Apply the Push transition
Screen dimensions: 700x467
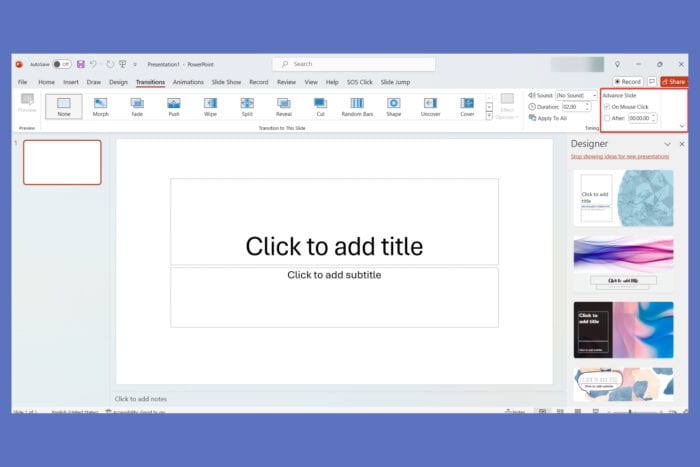tap(174, 106)
